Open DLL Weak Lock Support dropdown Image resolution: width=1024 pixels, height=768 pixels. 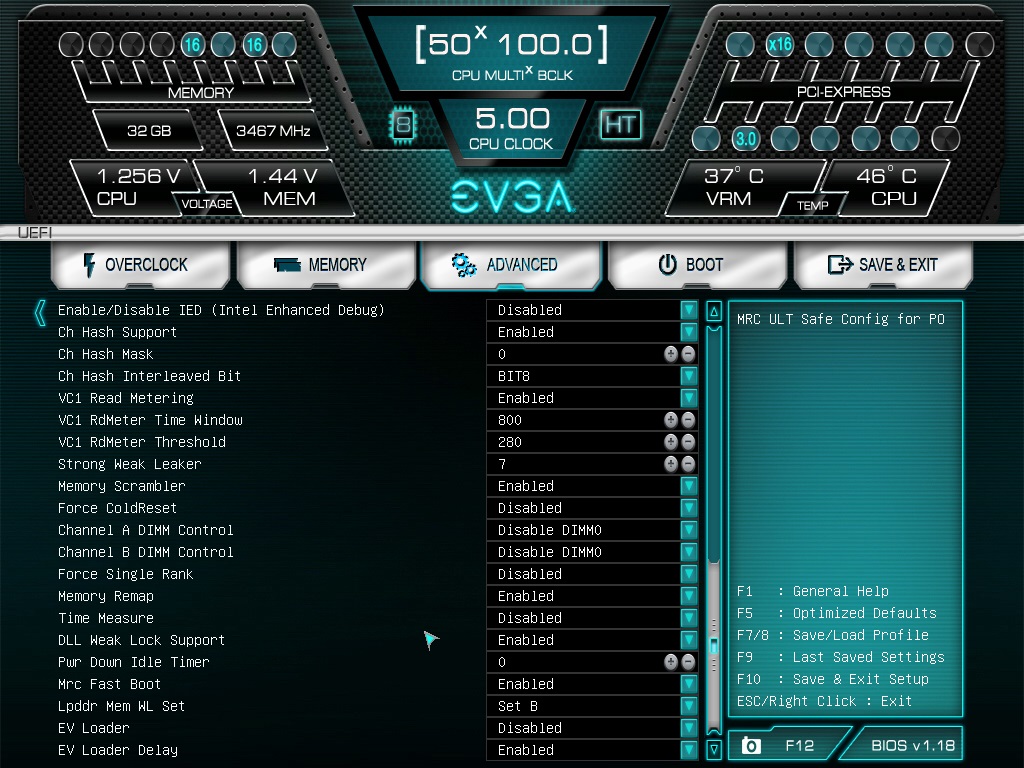coord(688,640)
